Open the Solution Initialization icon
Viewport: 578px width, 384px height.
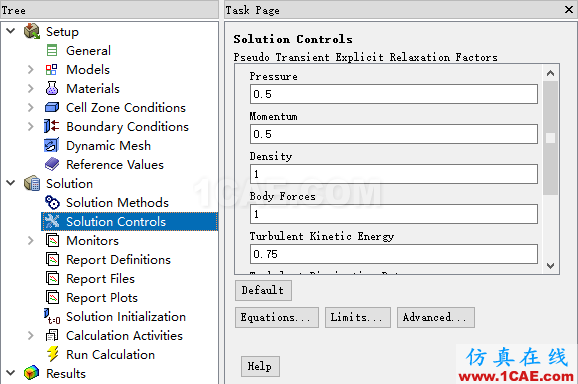pyautogui.click(x=52, y=317)
